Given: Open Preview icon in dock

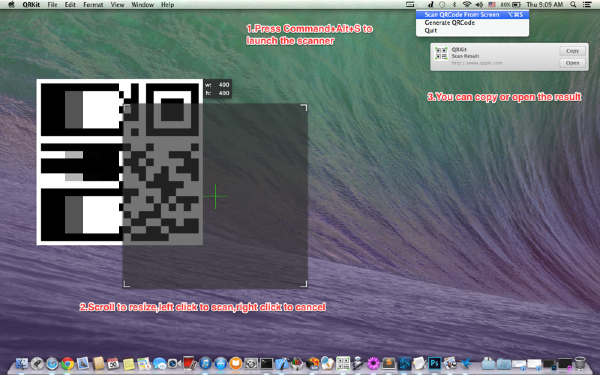Looking at the screenshot, I should (450, 363).
